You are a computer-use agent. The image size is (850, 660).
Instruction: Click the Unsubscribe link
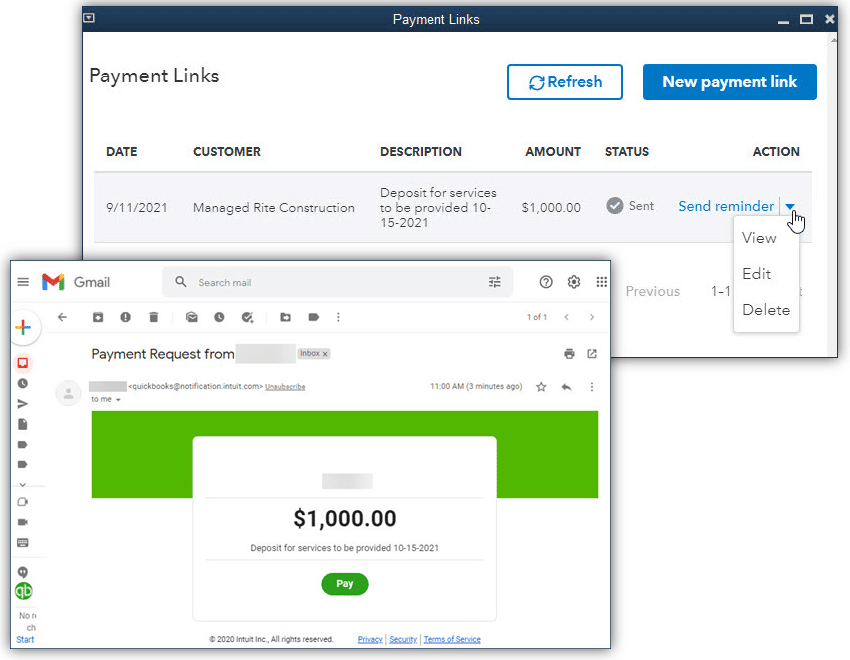(285, 387)
